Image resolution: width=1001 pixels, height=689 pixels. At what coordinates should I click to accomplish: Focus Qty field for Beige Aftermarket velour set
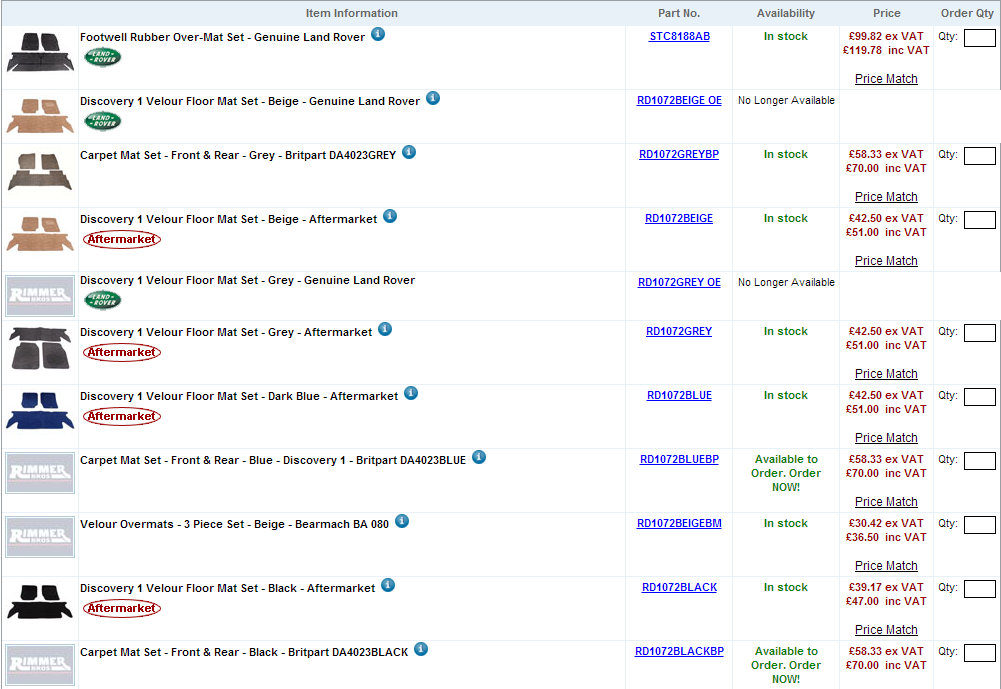click(x=979, y=220)
